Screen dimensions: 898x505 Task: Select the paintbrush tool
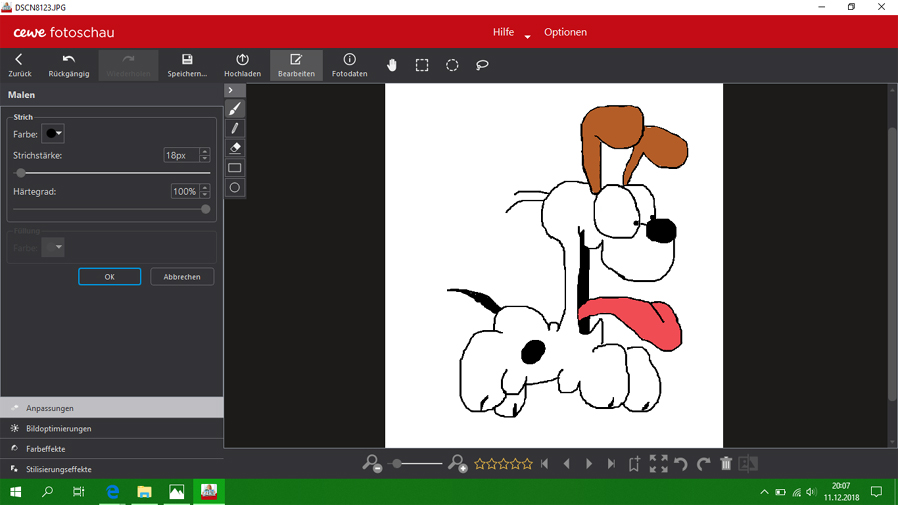coord(235,109)
